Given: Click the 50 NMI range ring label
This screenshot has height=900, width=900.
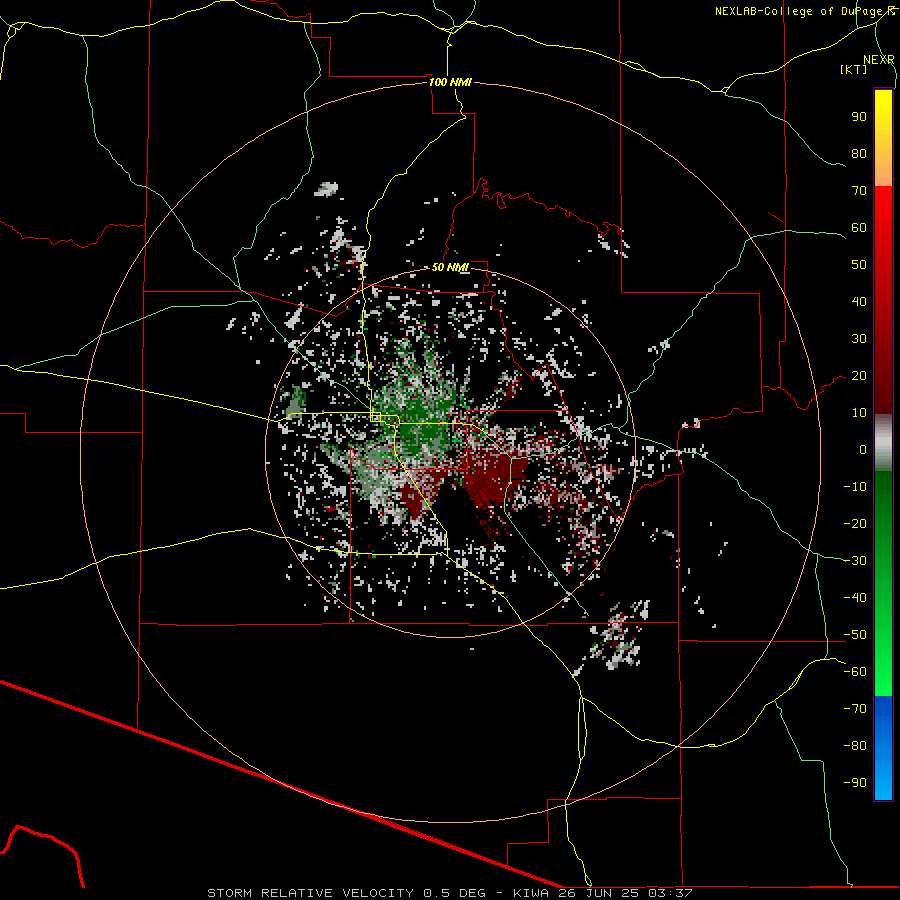Looking at the screenshot, I should [x=450, y=267].
